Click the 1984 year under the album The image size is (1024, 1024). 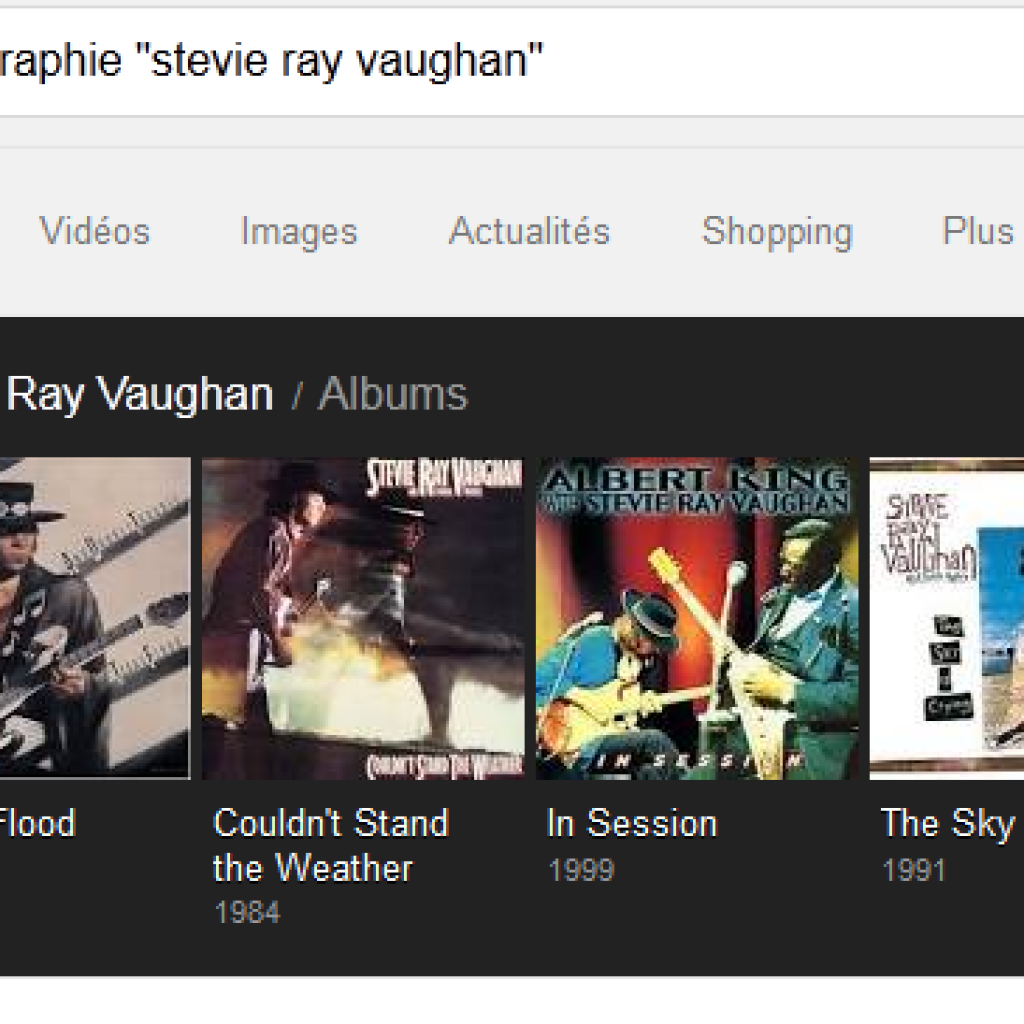(247, 912)
